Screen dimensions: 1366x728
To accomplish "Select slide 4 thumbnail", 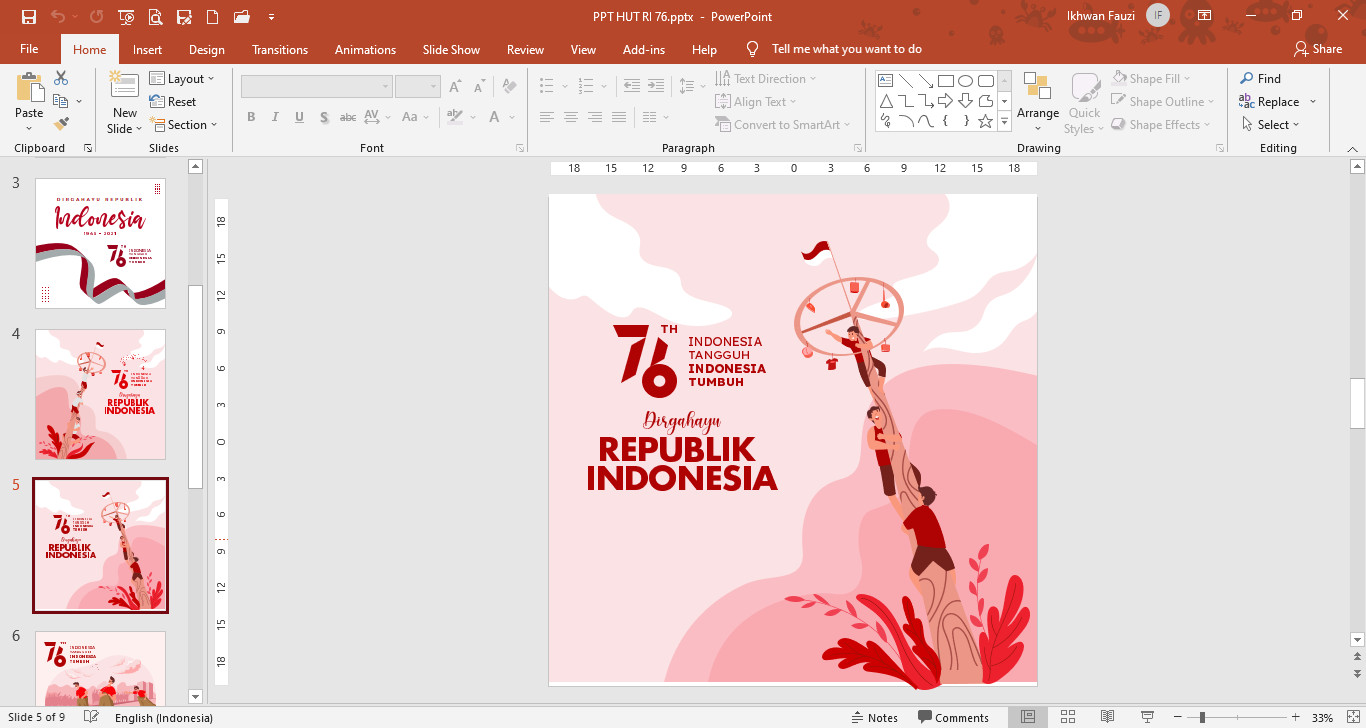I will 100,394.
